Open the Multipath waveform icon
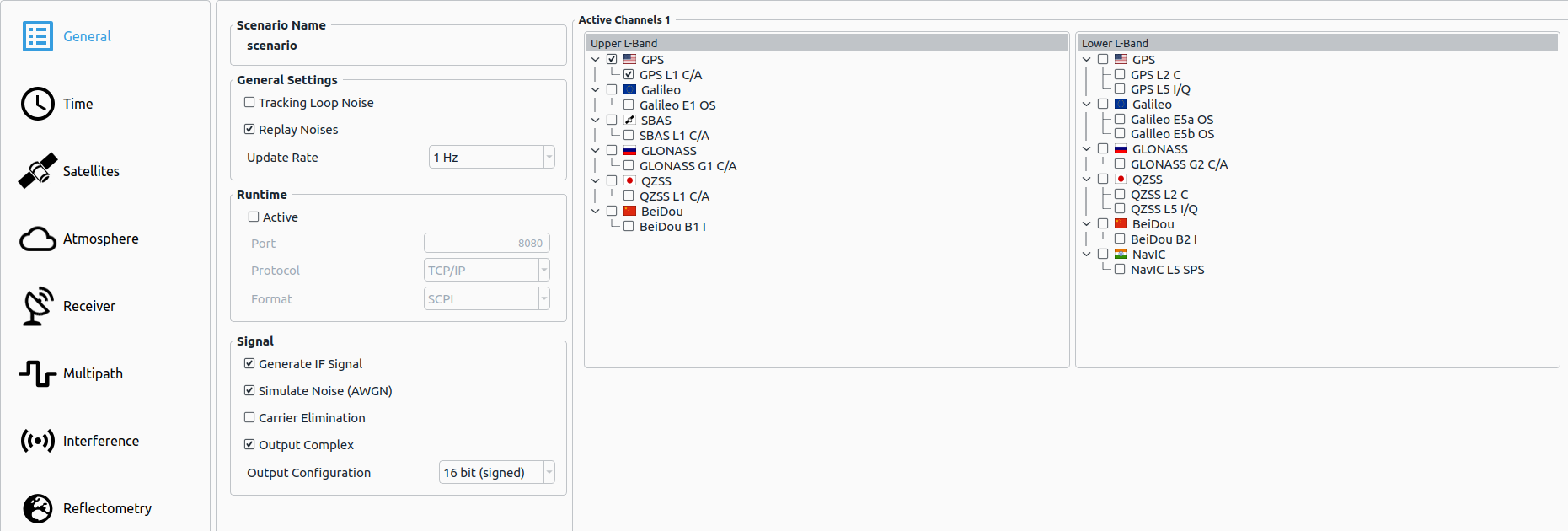The image size is (1568, 531). [x=37, y=373]
